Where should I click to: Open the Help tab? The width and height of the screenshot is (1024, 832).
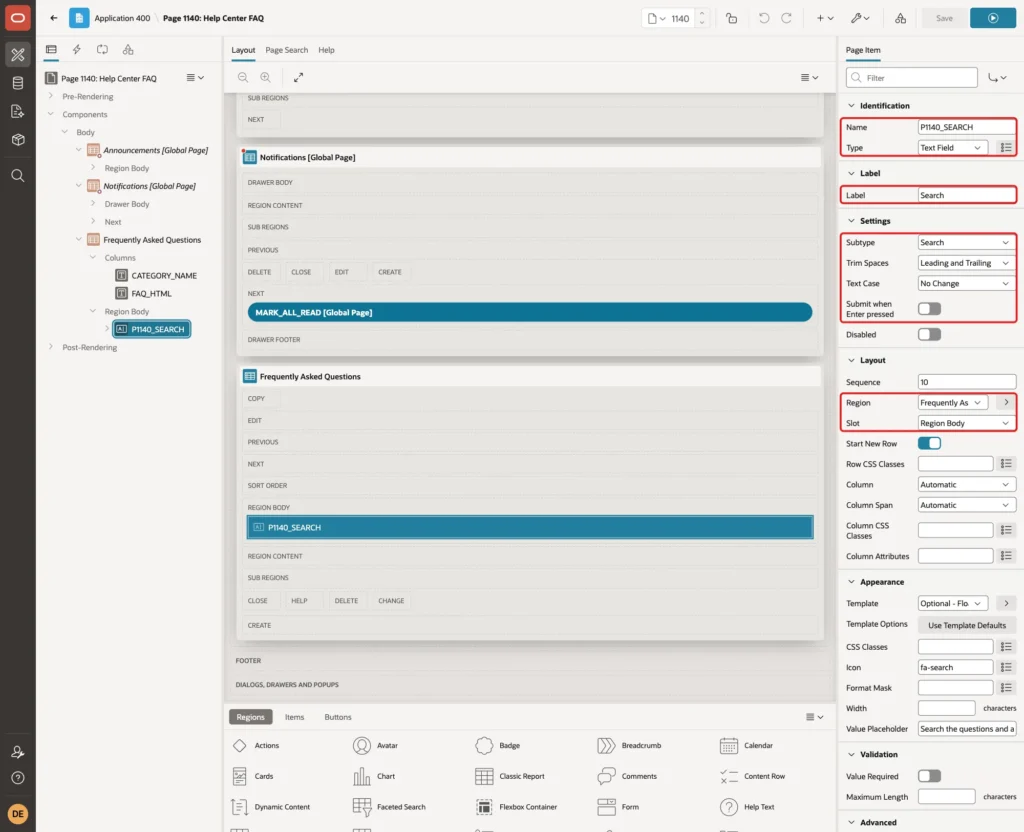click(x=326, y=50)
